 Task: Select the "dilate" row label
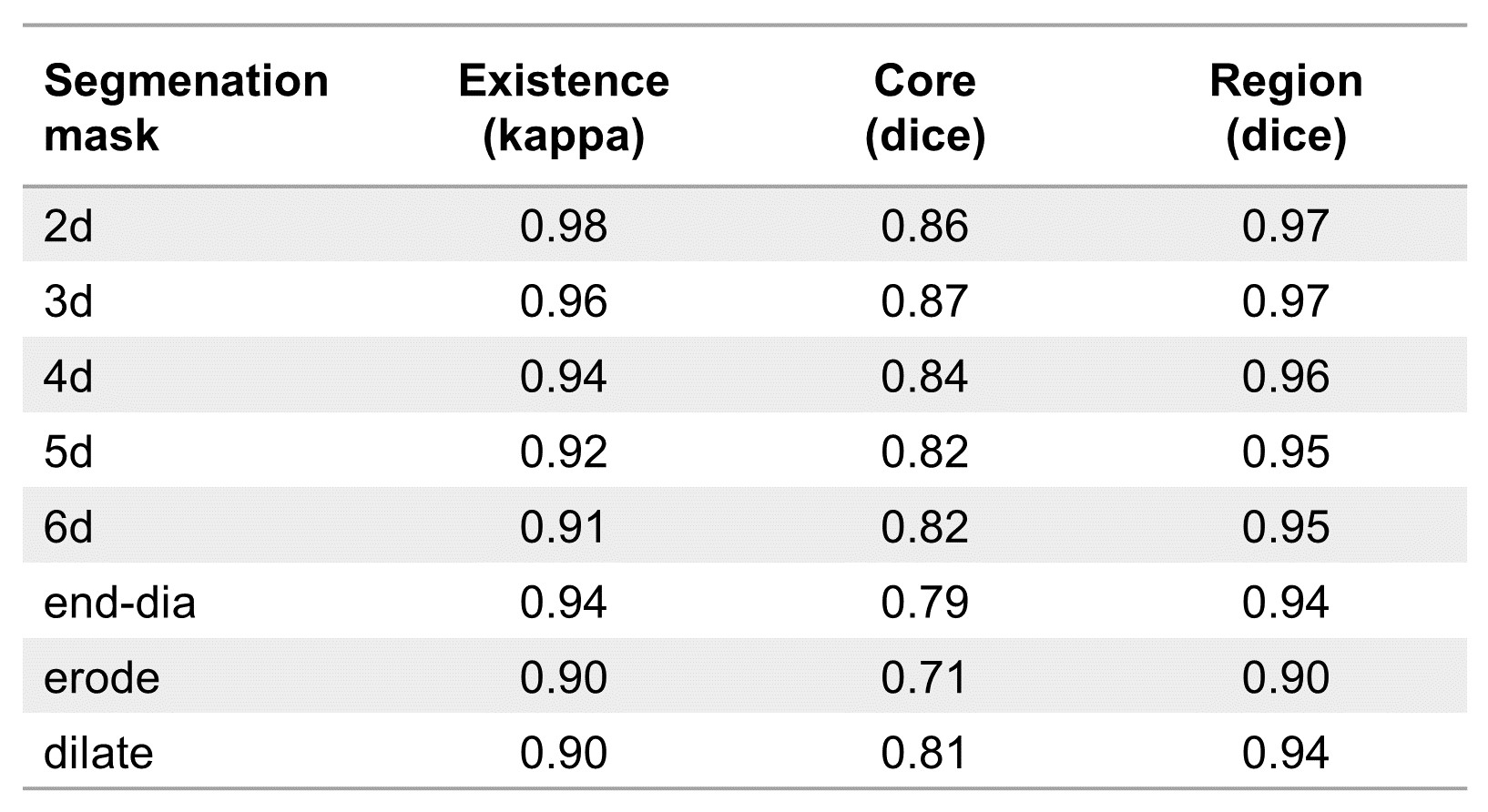(98, 754)
